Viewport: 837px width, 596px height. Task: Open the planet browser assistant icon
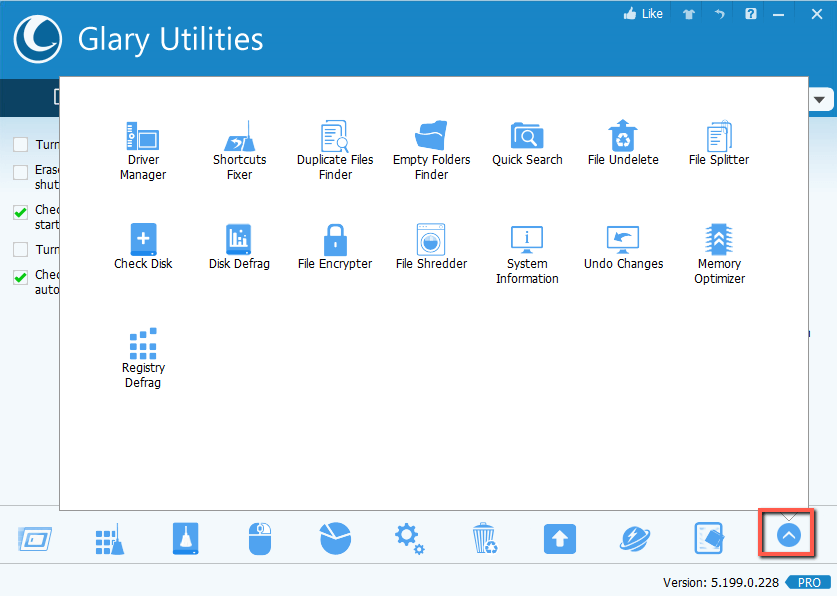[635, 539]
